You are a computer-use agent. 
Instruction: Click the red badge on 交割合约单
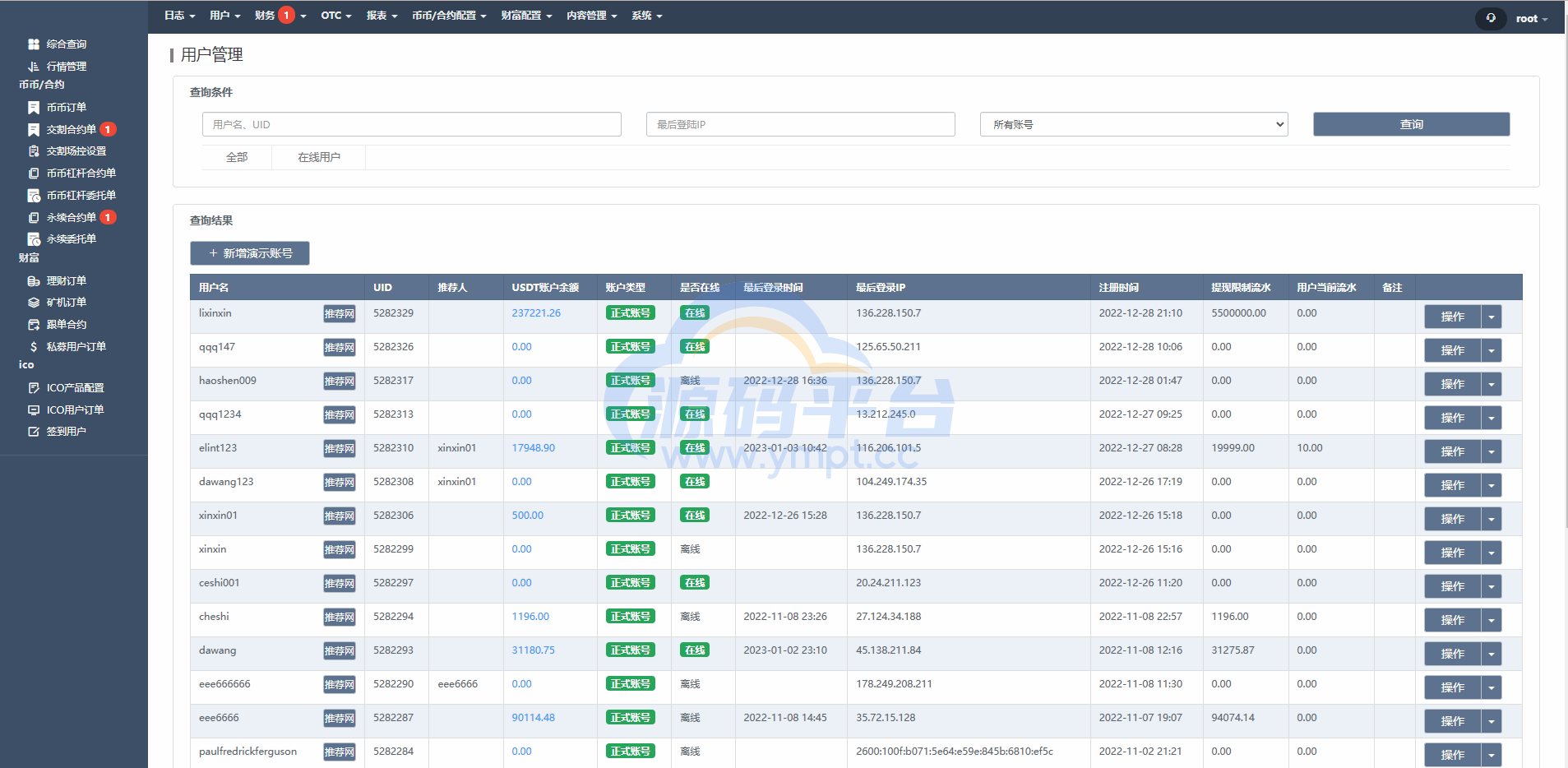click(108, 130)
